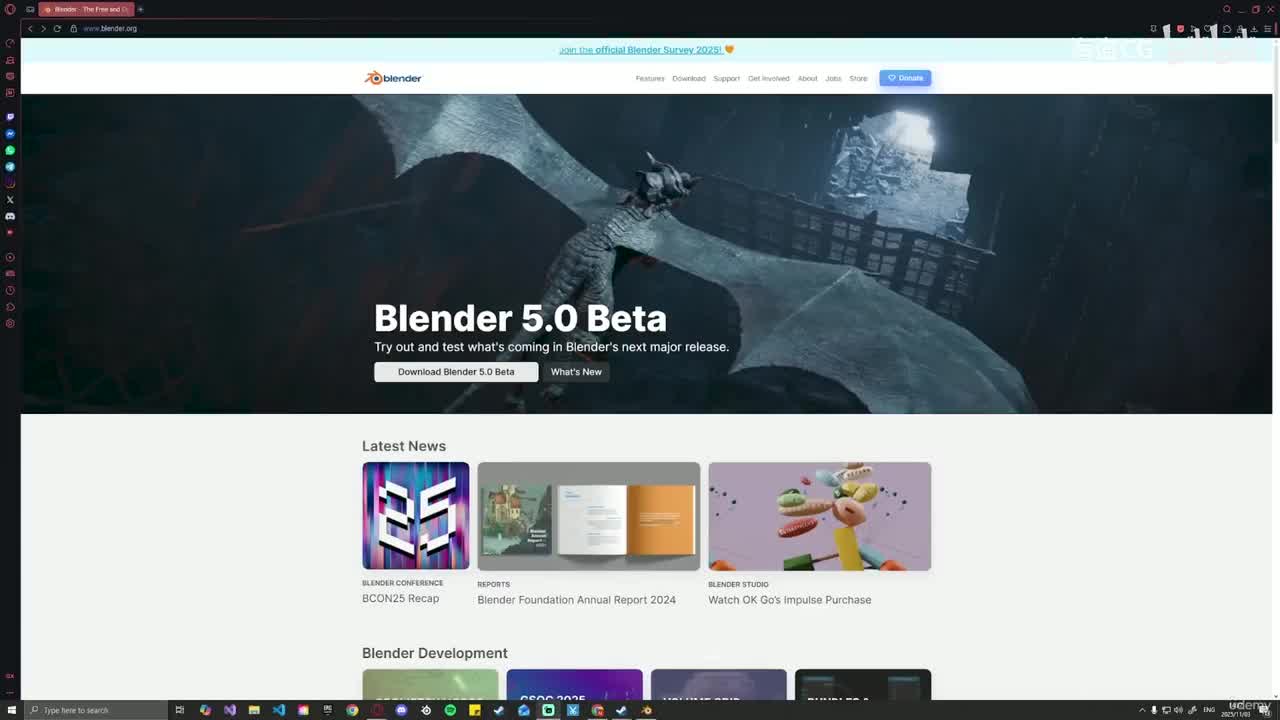Click Download Blender 5.0 Beta button
The image size is (1280, 720).
[456, 372]
